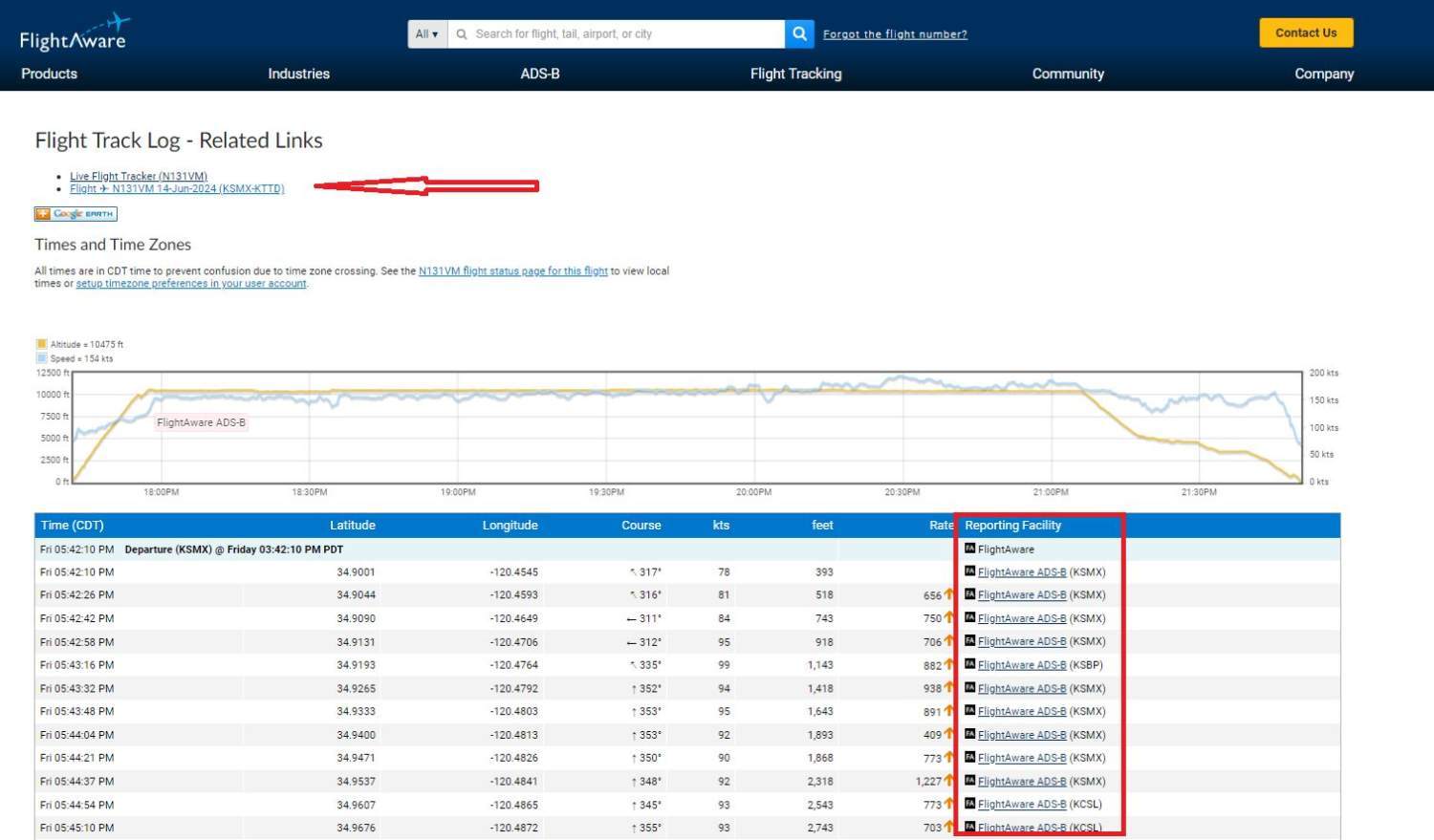Viewport: 1434px width, 840px height.
Task: Click Departure (KSMX) row text
Action: (x=233, y=549)
